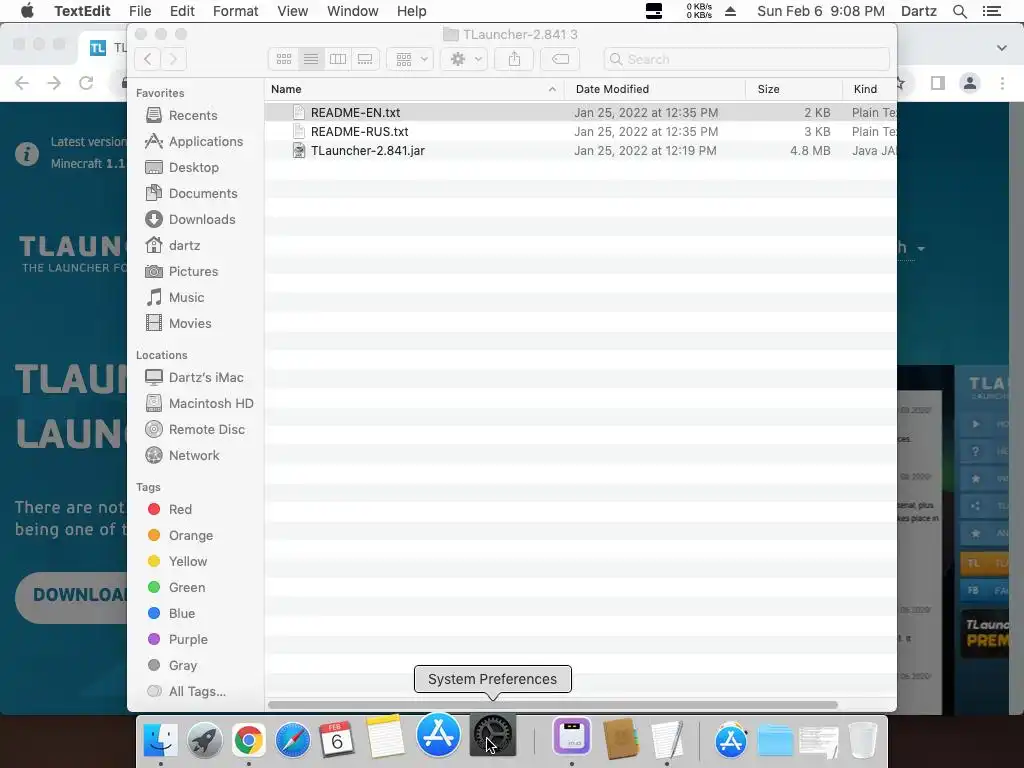1024x768 pixels.
Task: Sort files by Date Modified column
Action: 654,89
